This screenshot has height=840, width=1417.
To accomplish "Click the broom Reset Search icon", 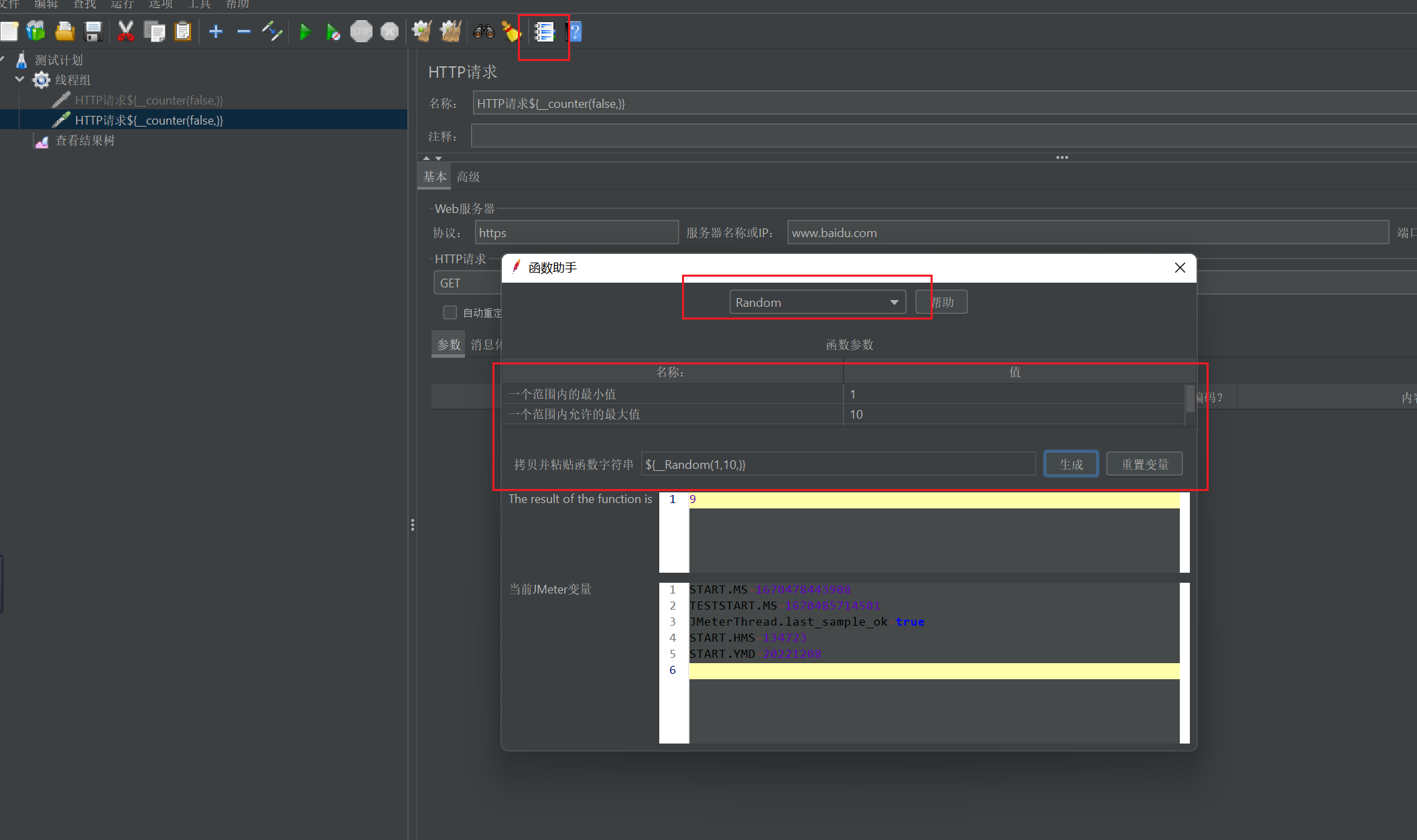I will 511,31.
